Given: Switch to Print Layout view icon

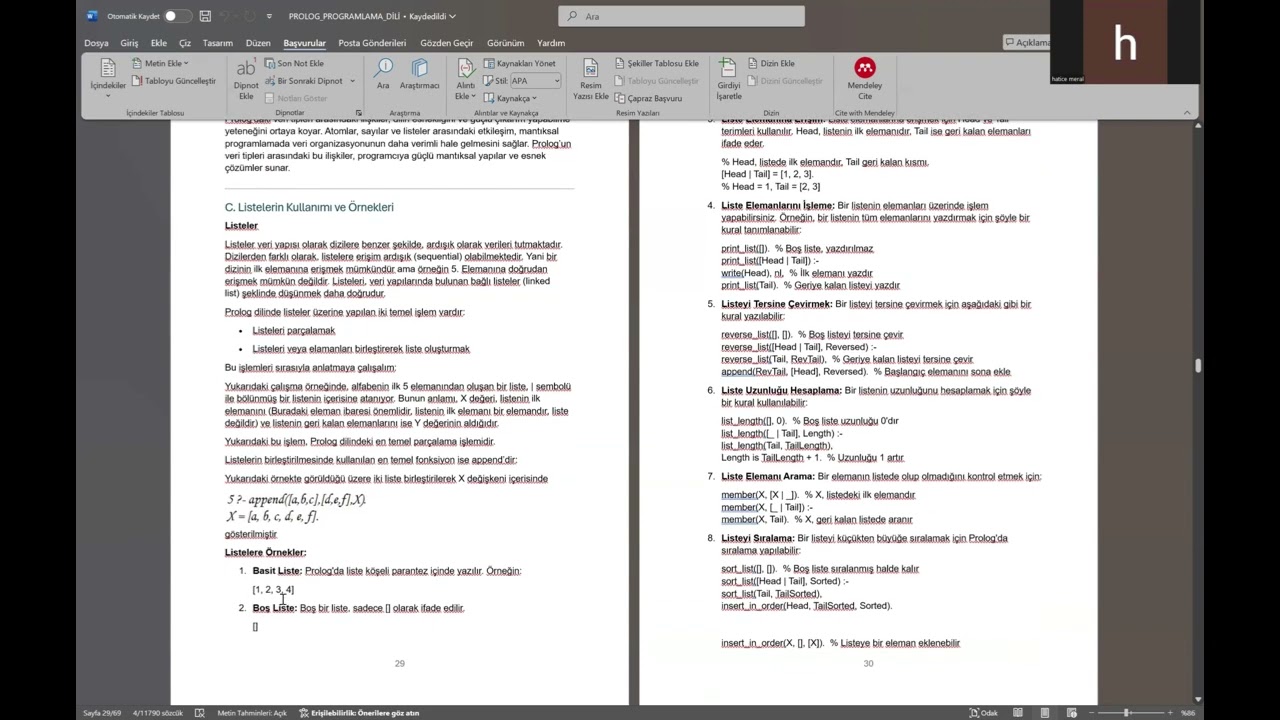Looking at the screenshot, I should (1045, 713).
